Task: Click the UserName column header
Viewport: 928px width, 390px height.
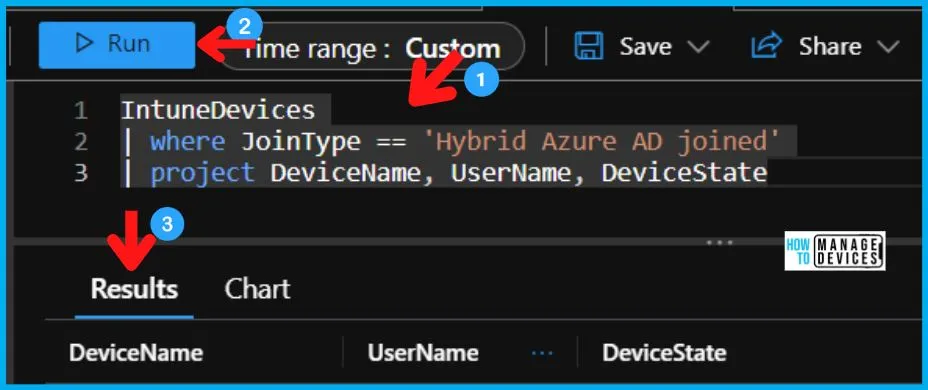Action: [x=423, y=353]
